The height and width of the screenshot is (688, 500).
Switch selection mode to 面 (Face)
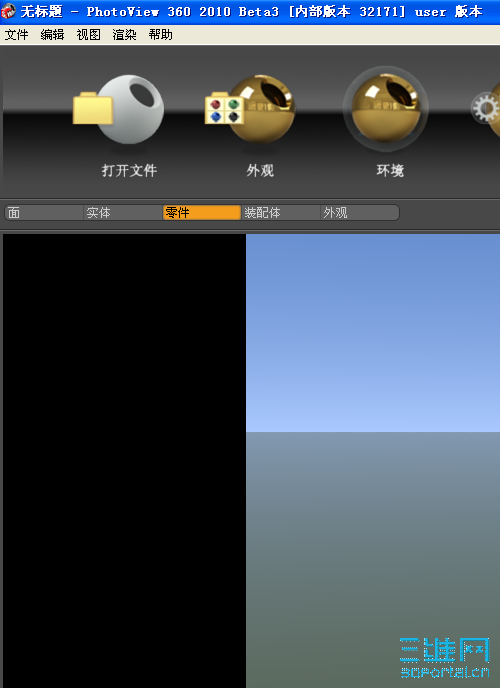click(44, 213)
